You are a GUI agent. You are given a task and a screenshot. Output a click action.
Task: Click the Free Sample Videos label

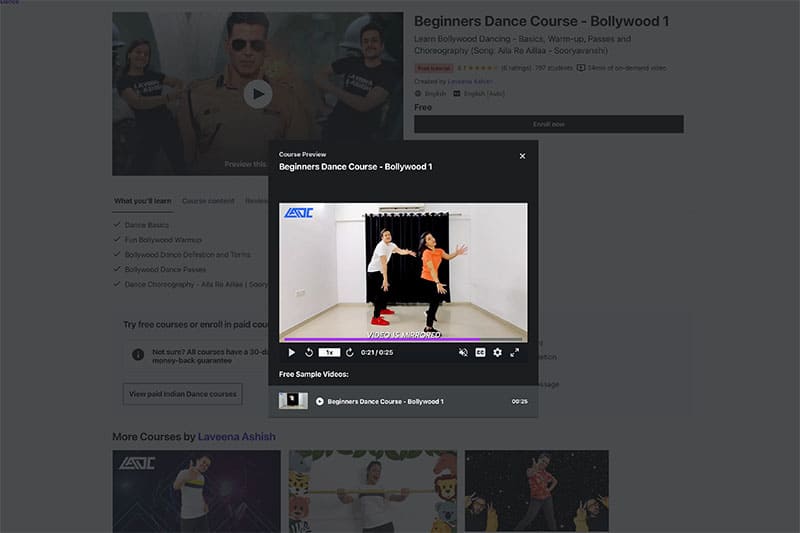point(314,374)
